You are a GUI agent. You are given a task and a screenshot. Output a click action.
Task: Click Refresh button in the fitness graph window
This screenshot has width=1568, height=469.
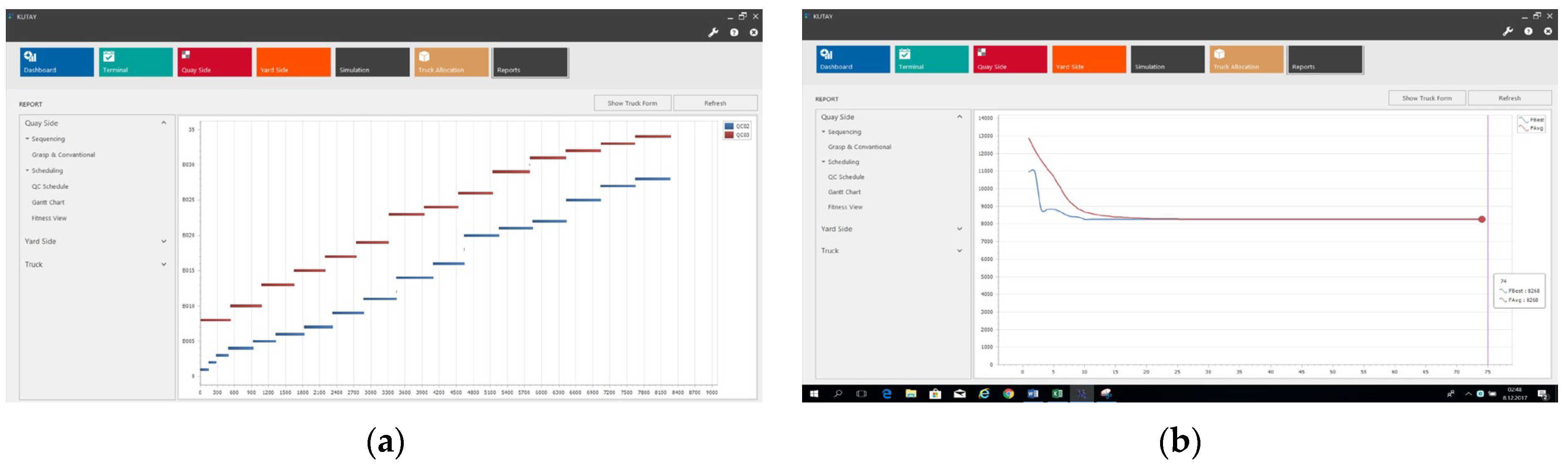(x=1509, y=98)
